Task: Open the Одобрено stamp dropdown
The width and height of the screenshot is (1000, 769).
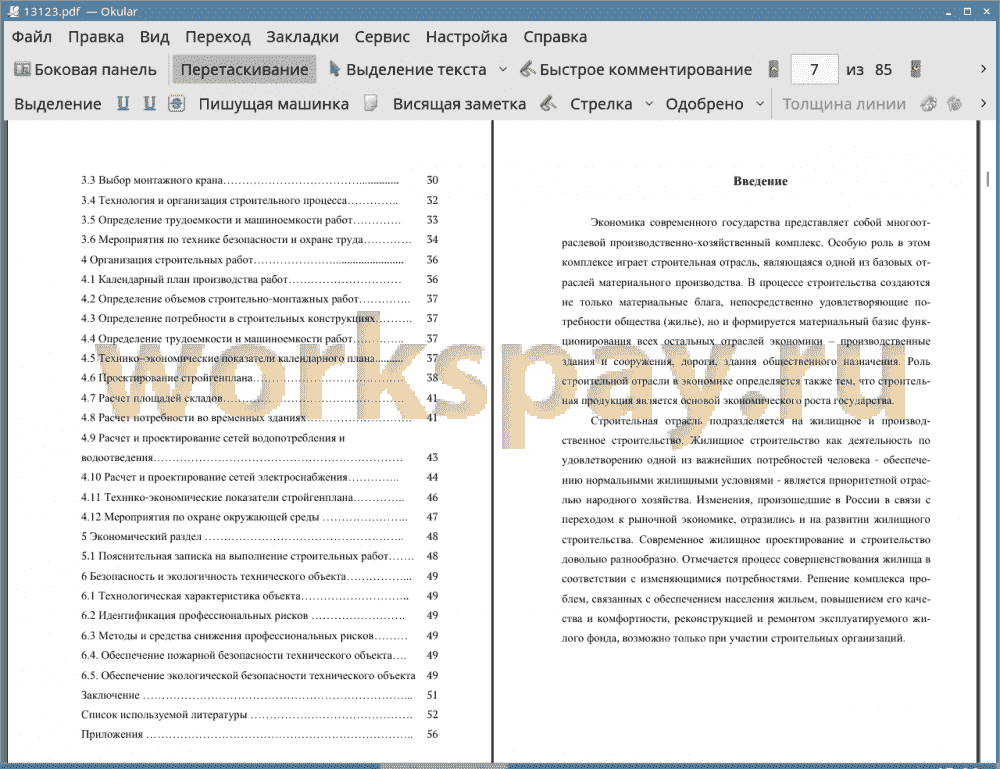Action: tap(760, 103)
